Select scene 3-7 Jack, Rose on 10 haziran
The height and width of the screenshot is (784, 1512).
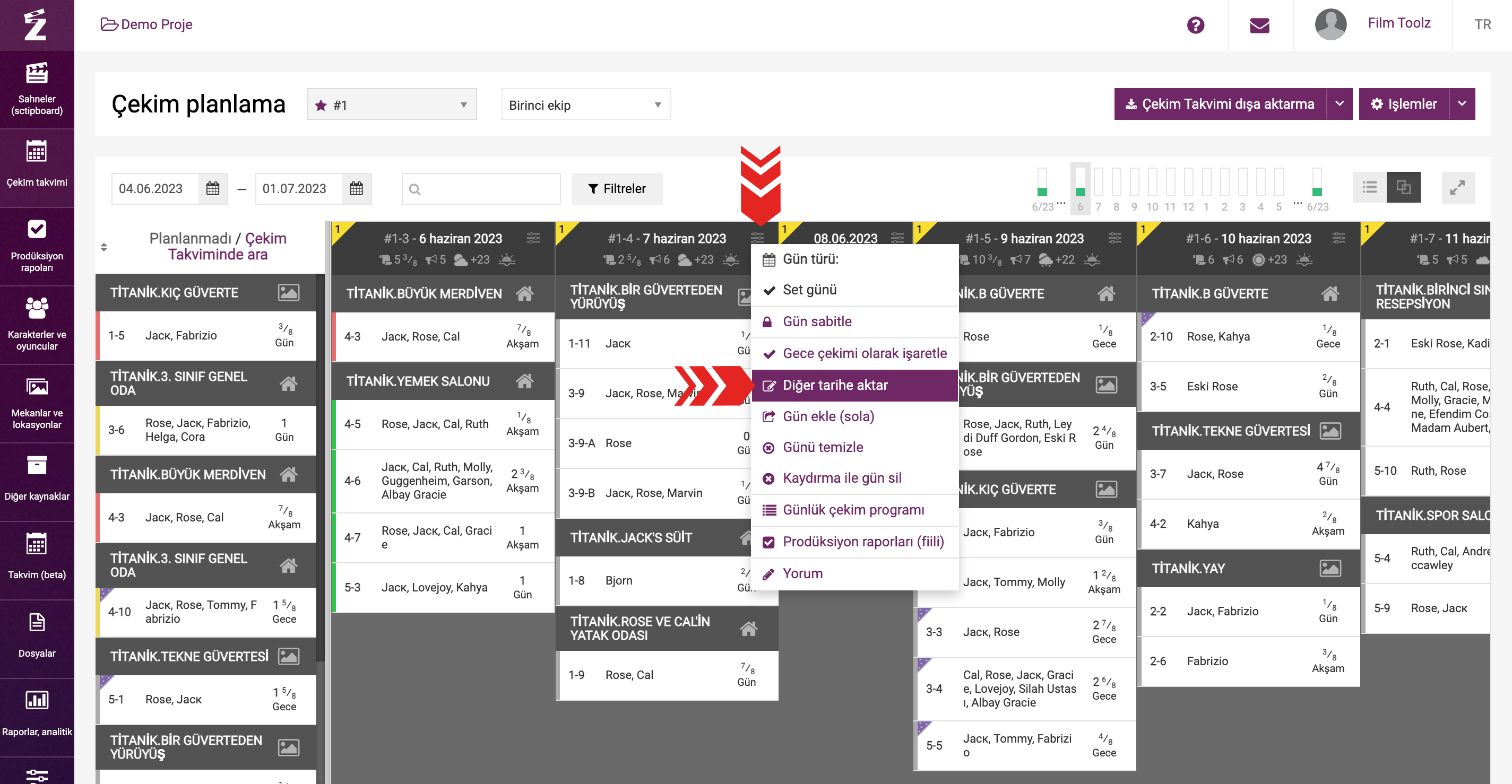pyautogui.click(x=1248, y=474)
